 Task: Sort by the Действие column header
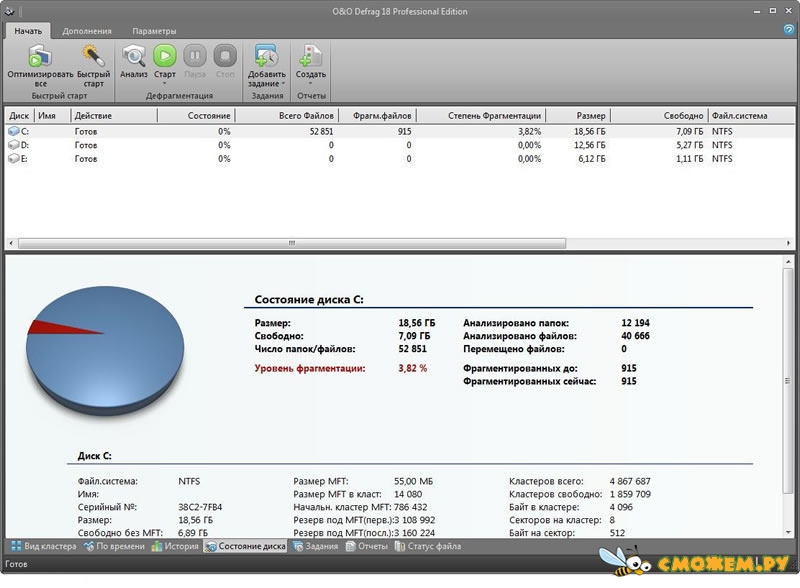coord(114,116)
